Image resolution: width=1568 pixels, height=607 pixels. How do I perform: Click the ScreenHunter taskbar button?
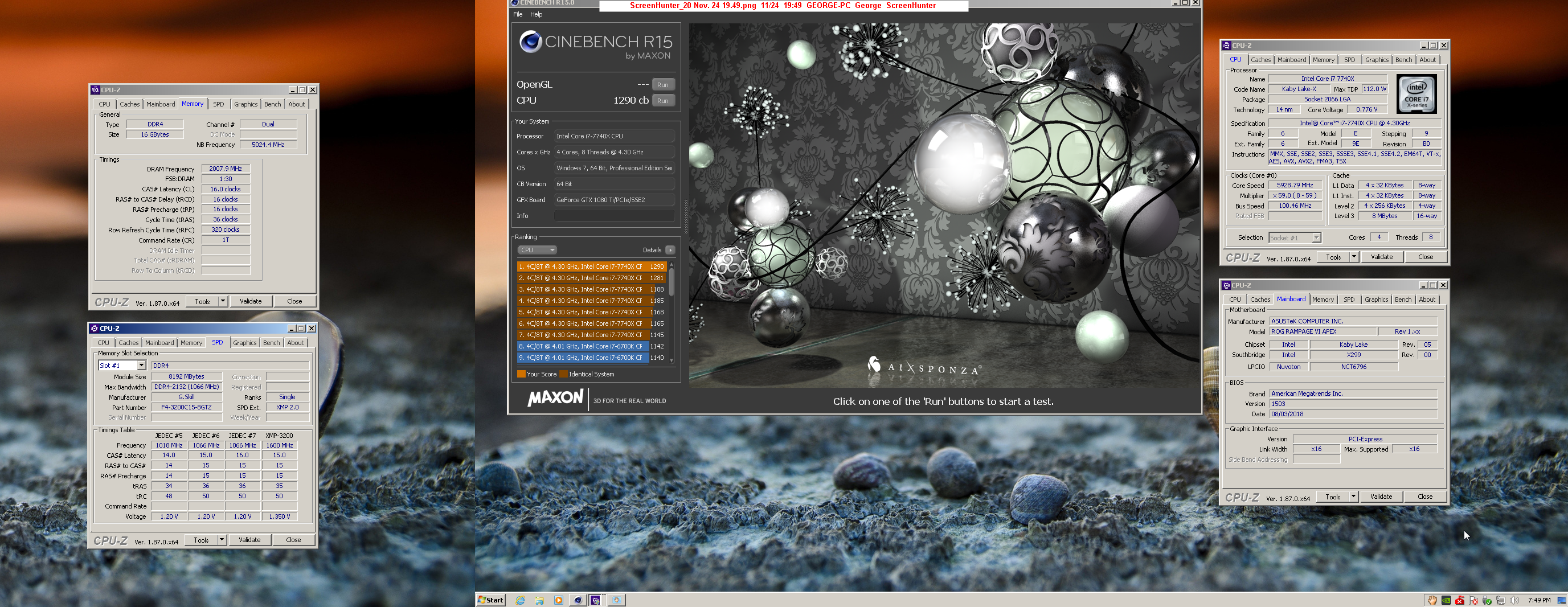click(617, 600)
